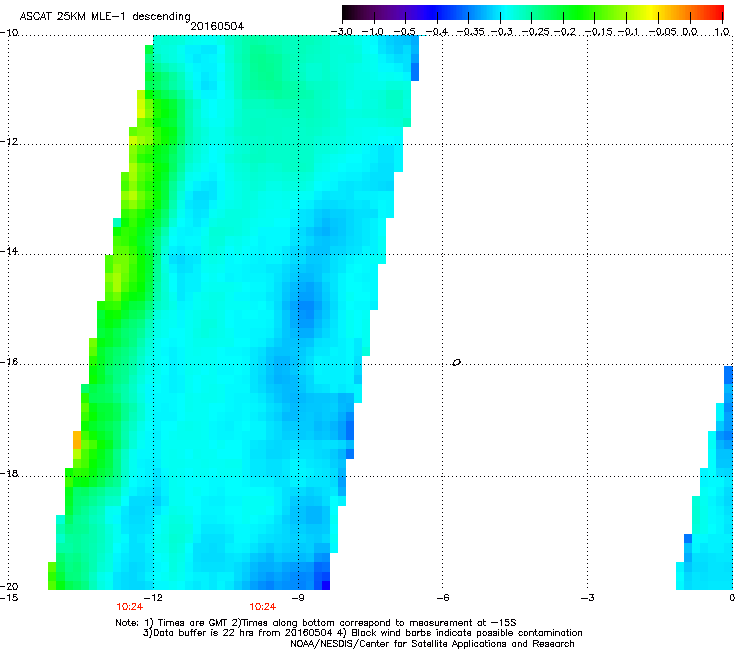Click the colorbar label "-0.05"
Viewport: 740px width, 650px height.
click(664, 32)
